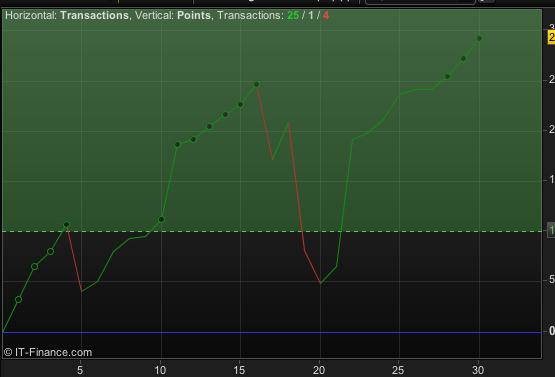Click the data point marker at transaction 10
555x377 pixels.
click(x=161, y=219)
